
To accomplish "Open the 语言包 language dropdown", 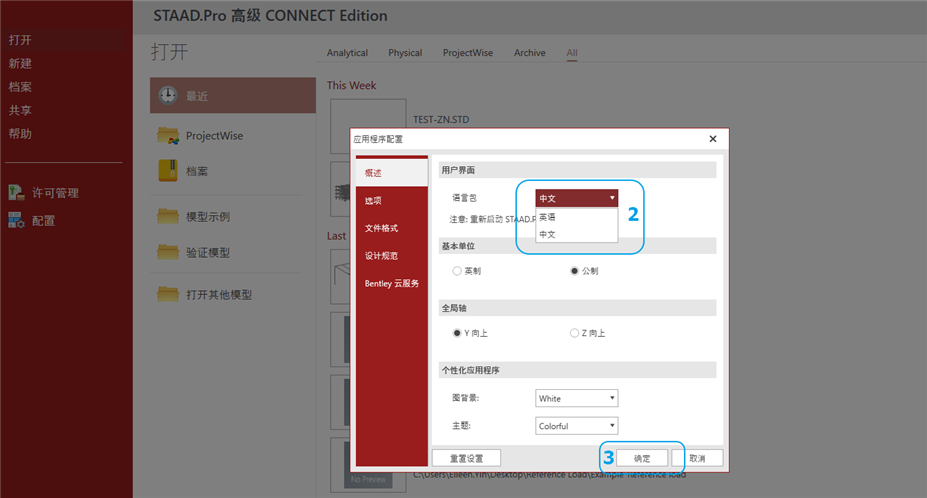I will tap(576, 198).
